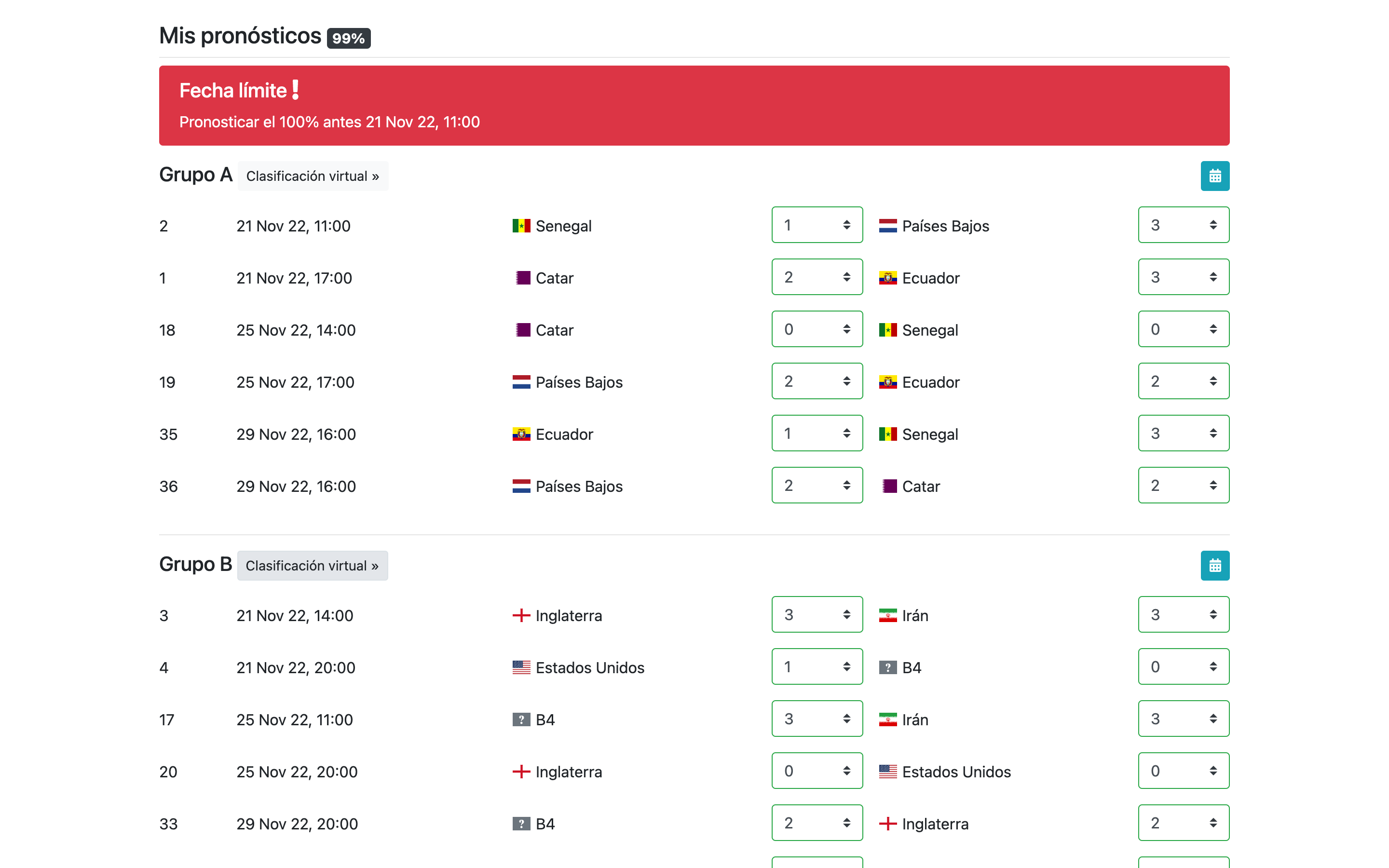Click the Ecuador flag in match 35

(521, 434)
